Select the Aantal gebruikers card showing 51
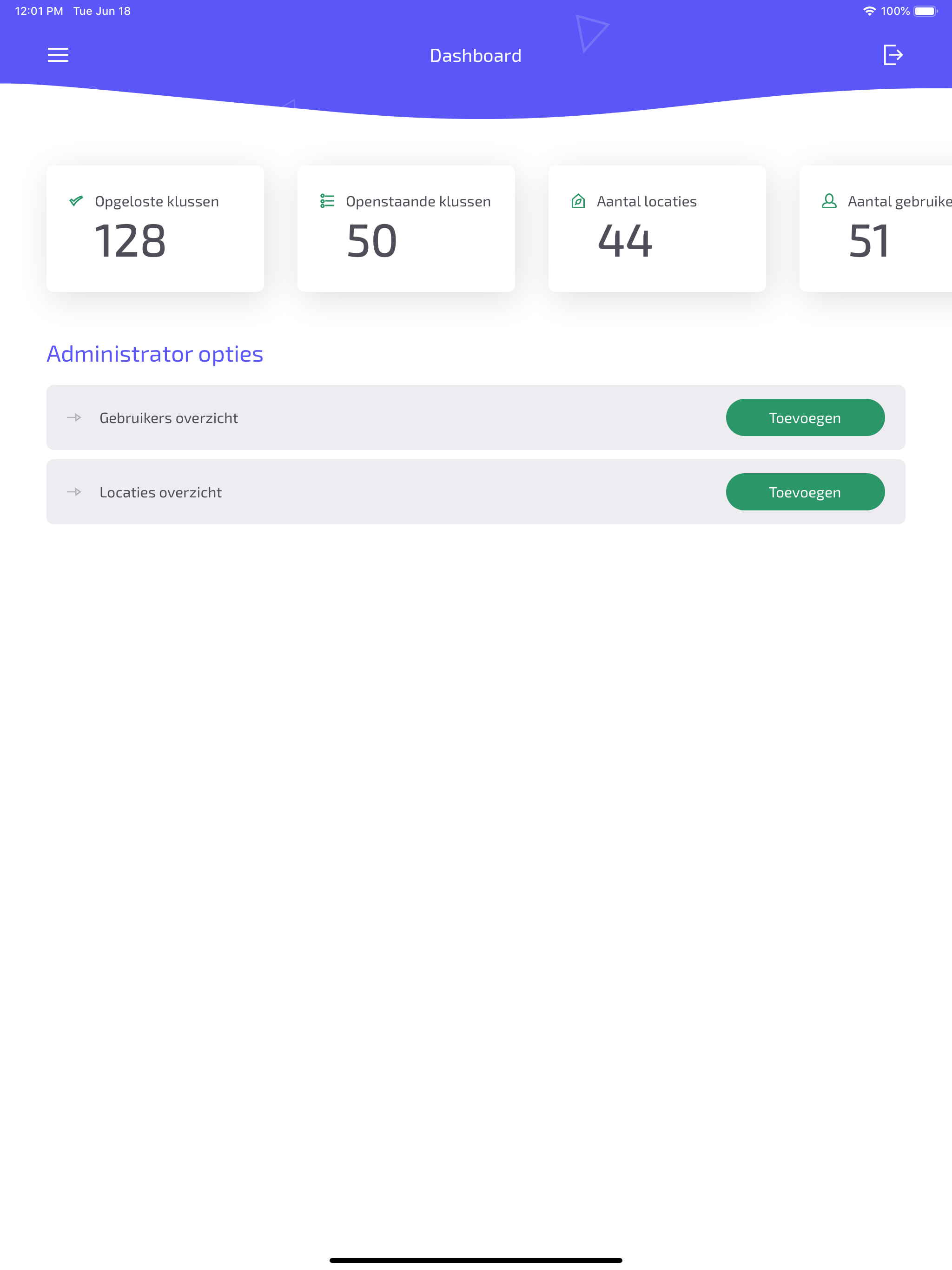The width and height of the screenshot is (952, 1270). (876, 229)
